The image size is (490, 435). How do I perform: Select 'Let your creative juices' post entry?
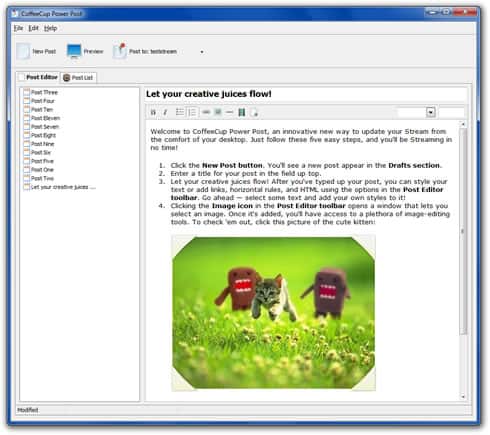point(59,187)
